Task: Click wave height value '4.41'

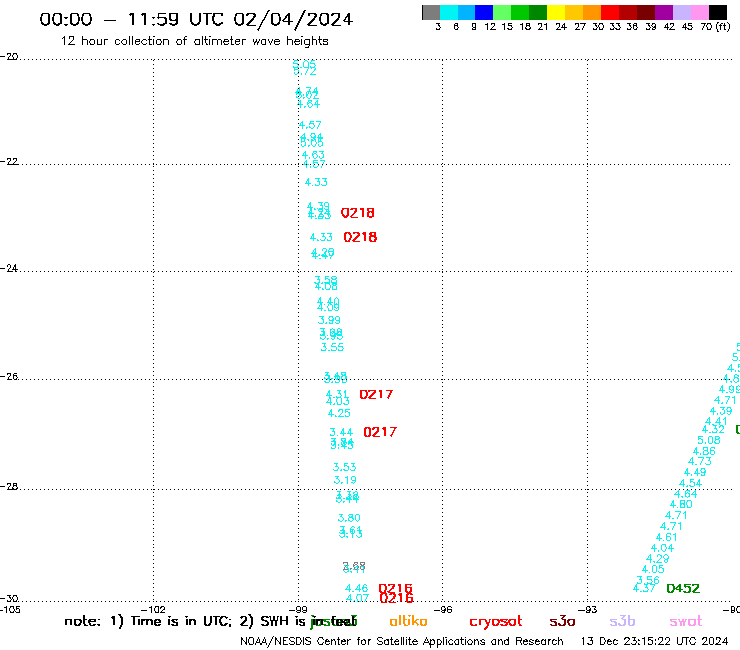Action: click(716, 422)
